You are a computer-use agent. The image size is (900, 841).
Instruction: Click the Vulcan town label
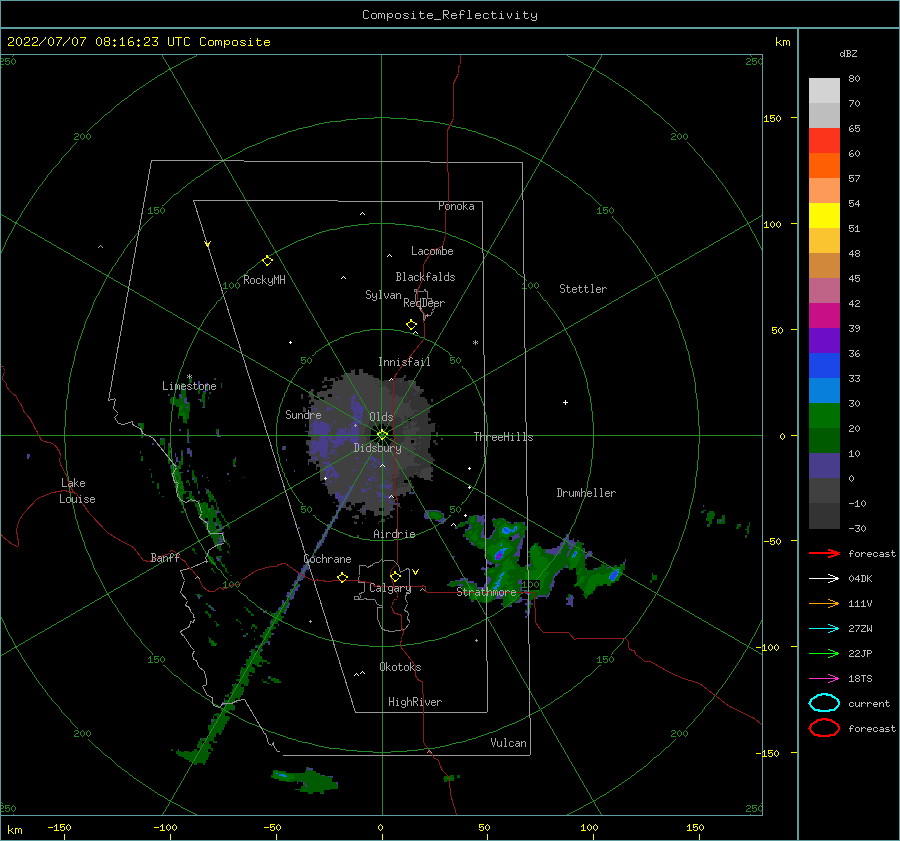click(509, 743)
